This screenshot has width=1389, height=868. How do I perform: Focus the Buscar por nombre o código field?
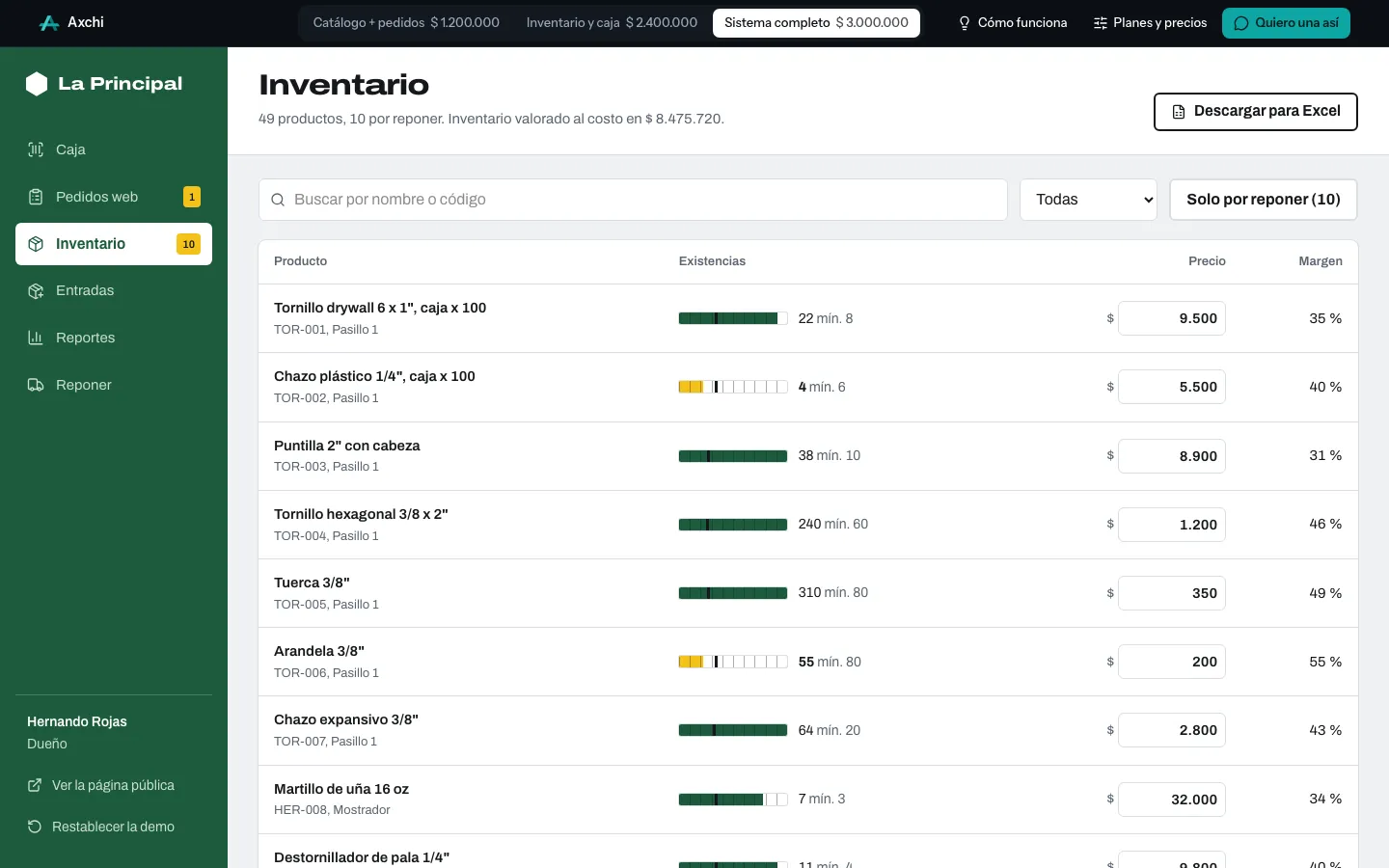pyautogui.click(x=633, y=200)
